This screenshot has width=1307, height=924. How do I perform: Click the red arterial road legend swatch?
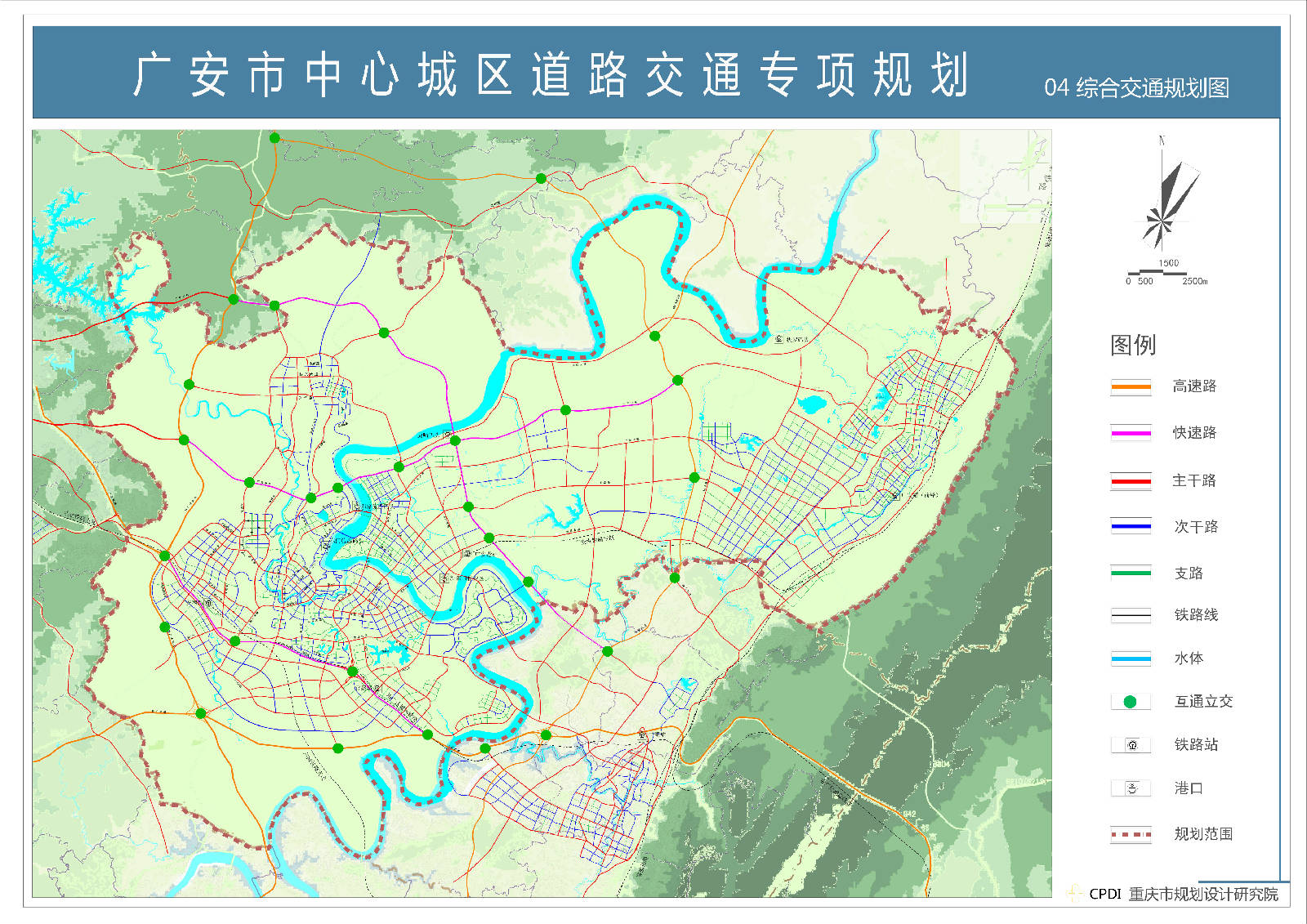pos(1131,481)
